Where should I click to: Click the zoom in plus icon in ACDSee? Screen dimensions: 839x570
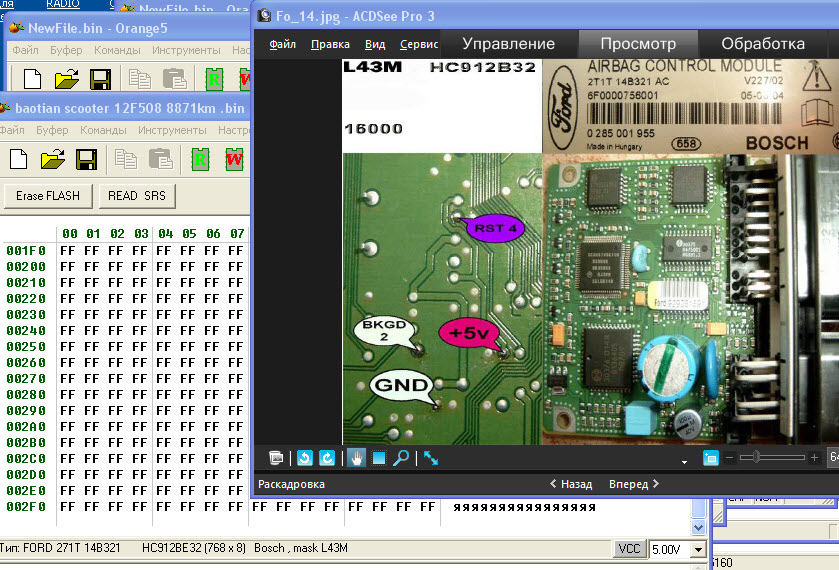point(814,458)
